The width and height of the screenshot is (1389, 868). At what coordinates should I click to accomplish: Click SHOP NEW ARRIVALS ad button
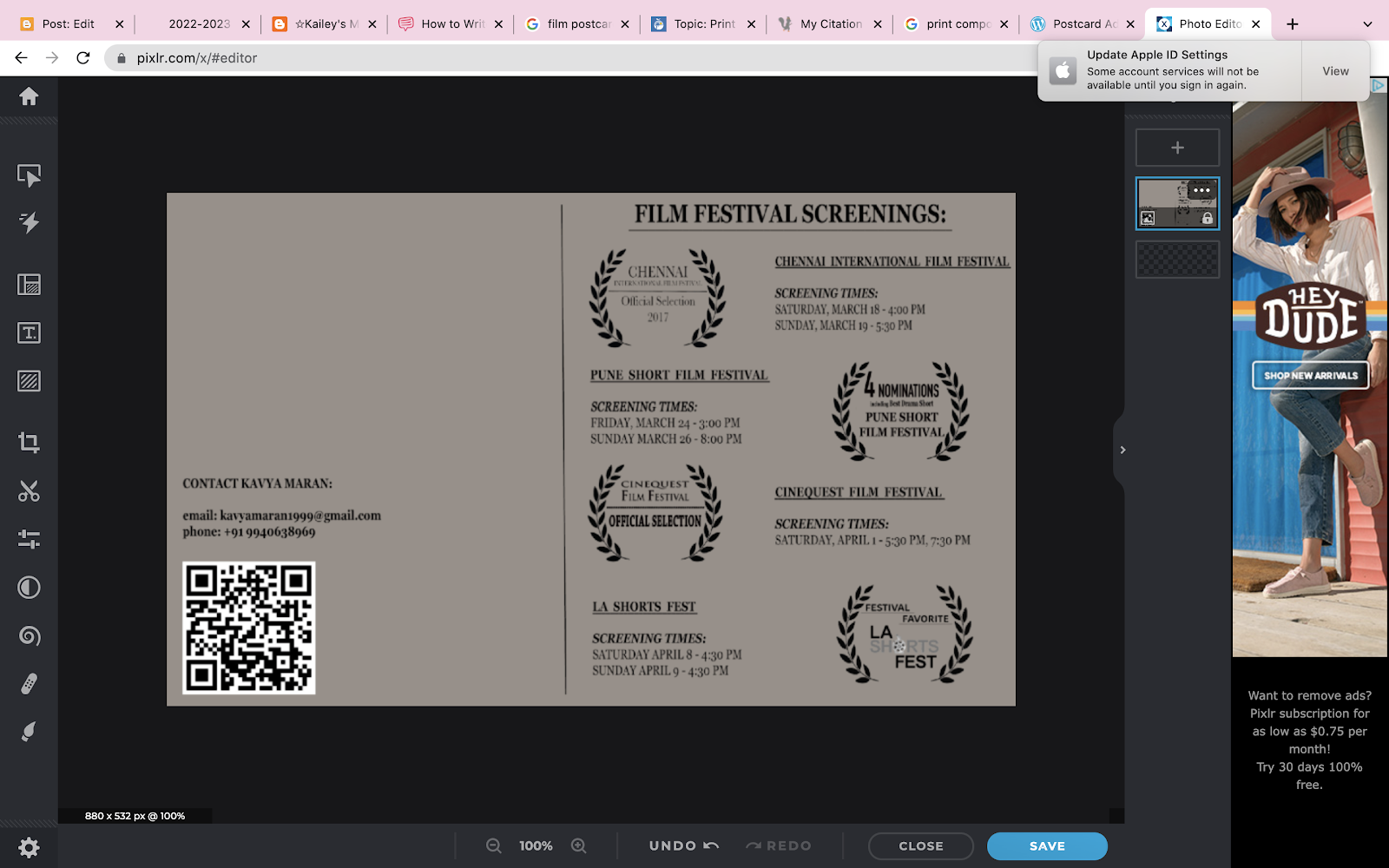1311,376
